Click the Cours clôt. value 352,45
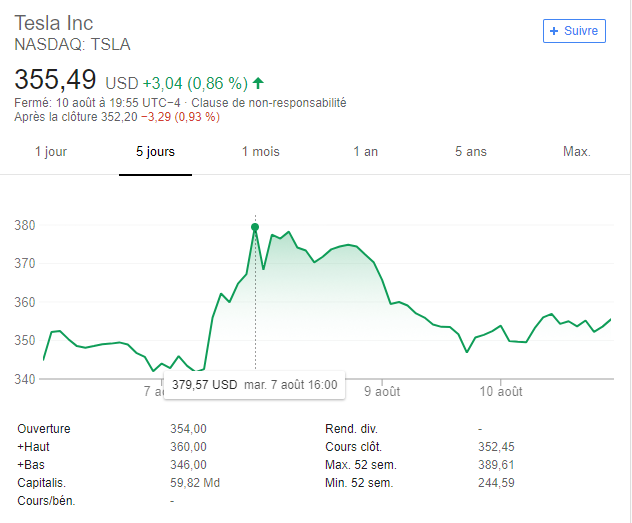Screen dimensions: 632x523 [496, 447]
